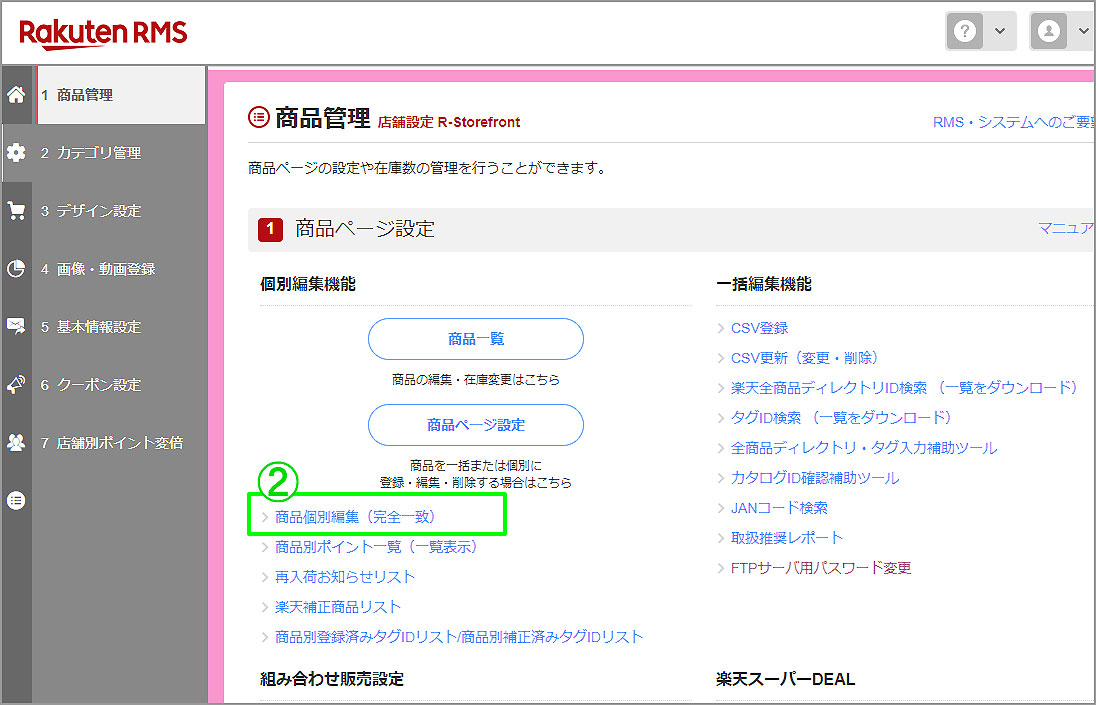
Task: Select the people icon for 店舗別ポイント変倍
Action: point(16,442)
